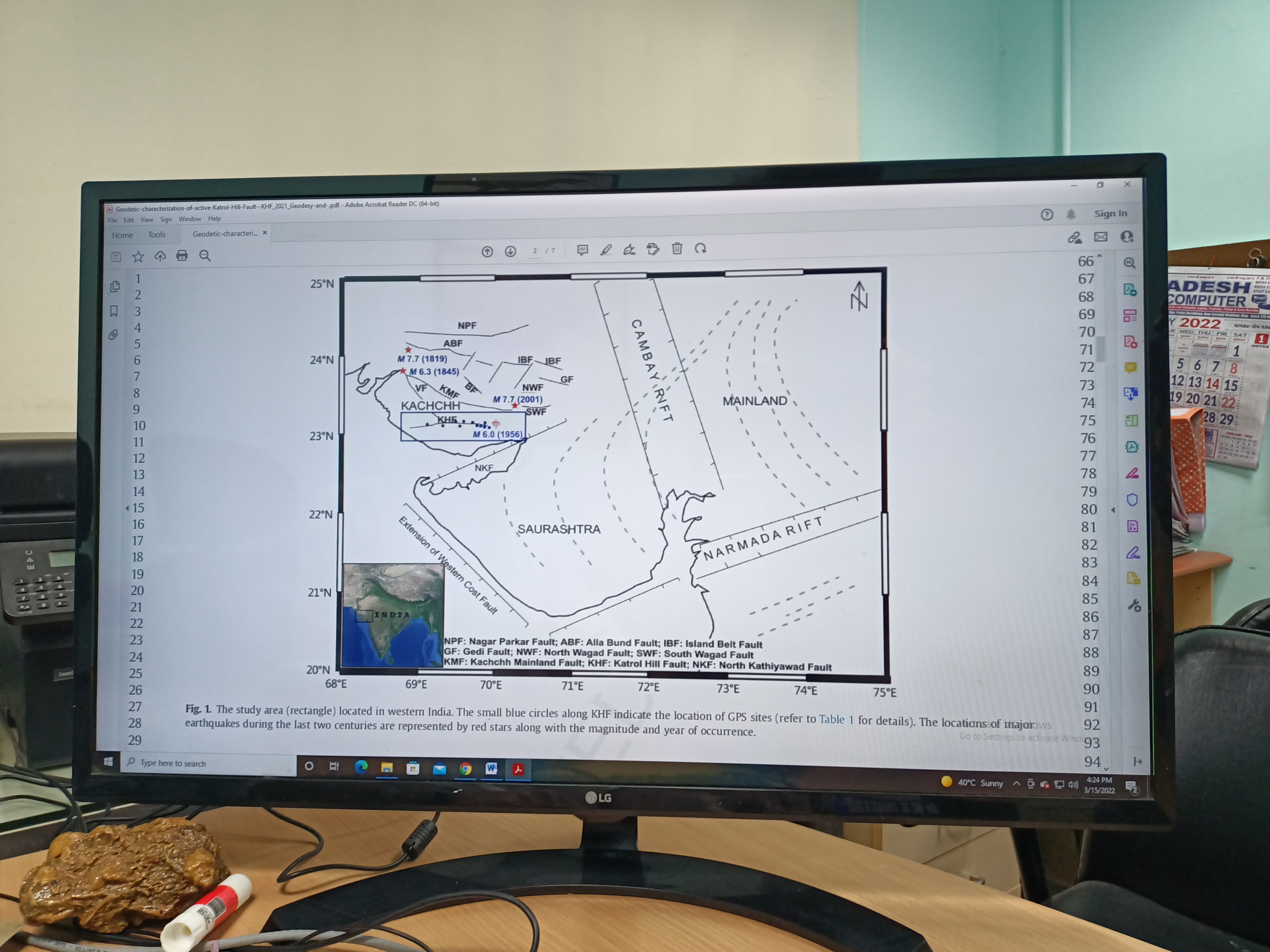
Task: Open the help question mark icon
Action: click(x=1047, y=214)
